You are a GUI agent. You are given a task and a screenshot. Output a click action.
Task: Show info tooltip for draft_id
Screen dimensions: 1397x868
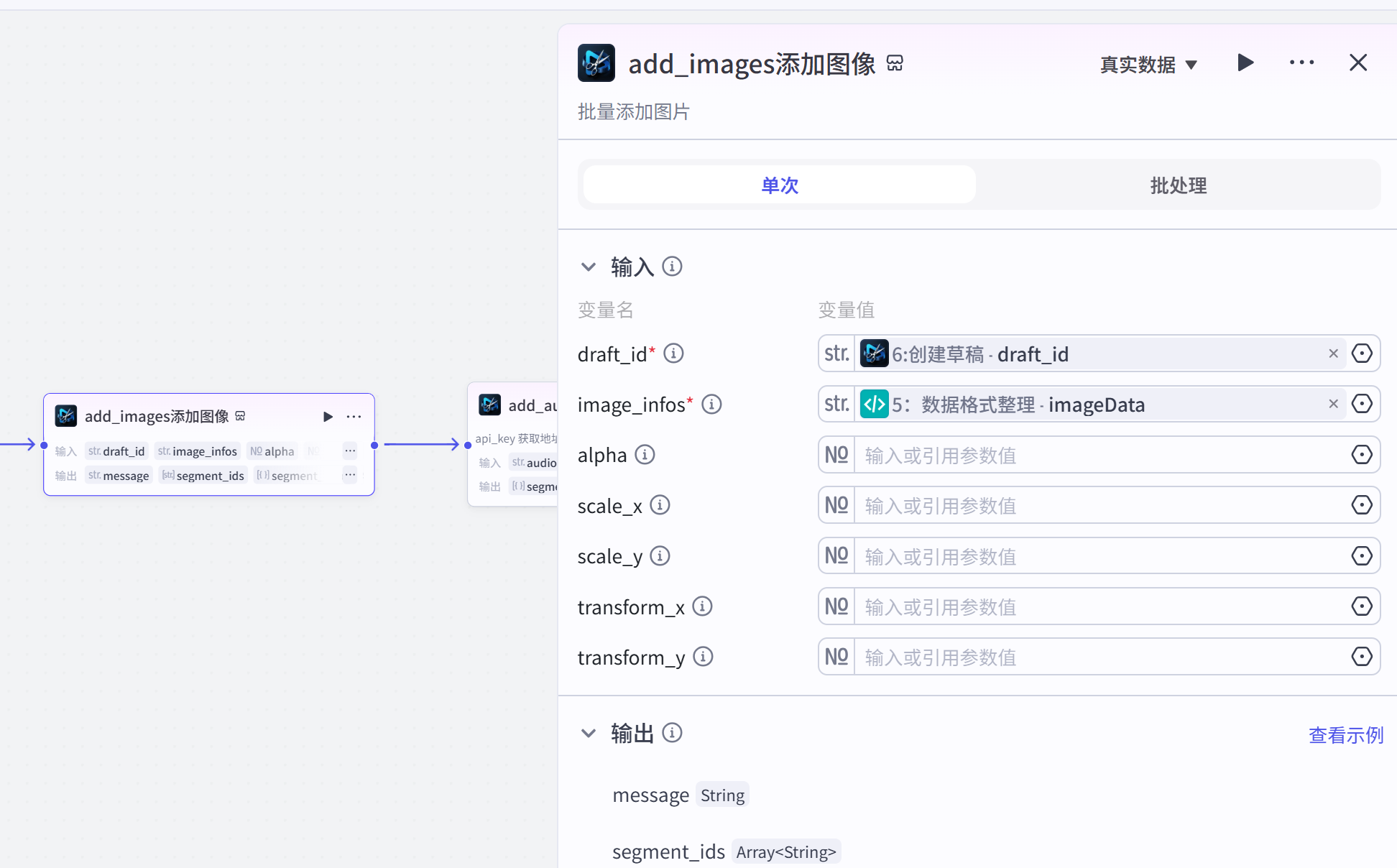[673, 354]
